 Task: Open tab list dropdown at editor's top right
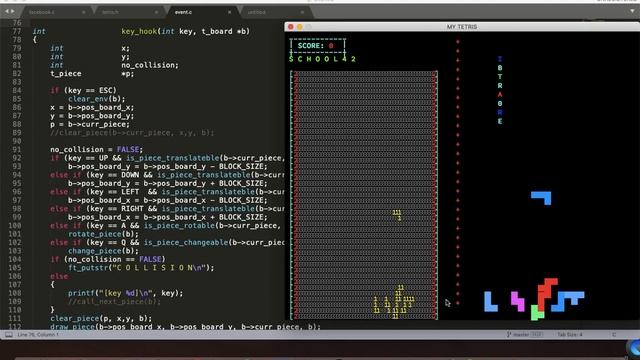[x=632, y=11]
